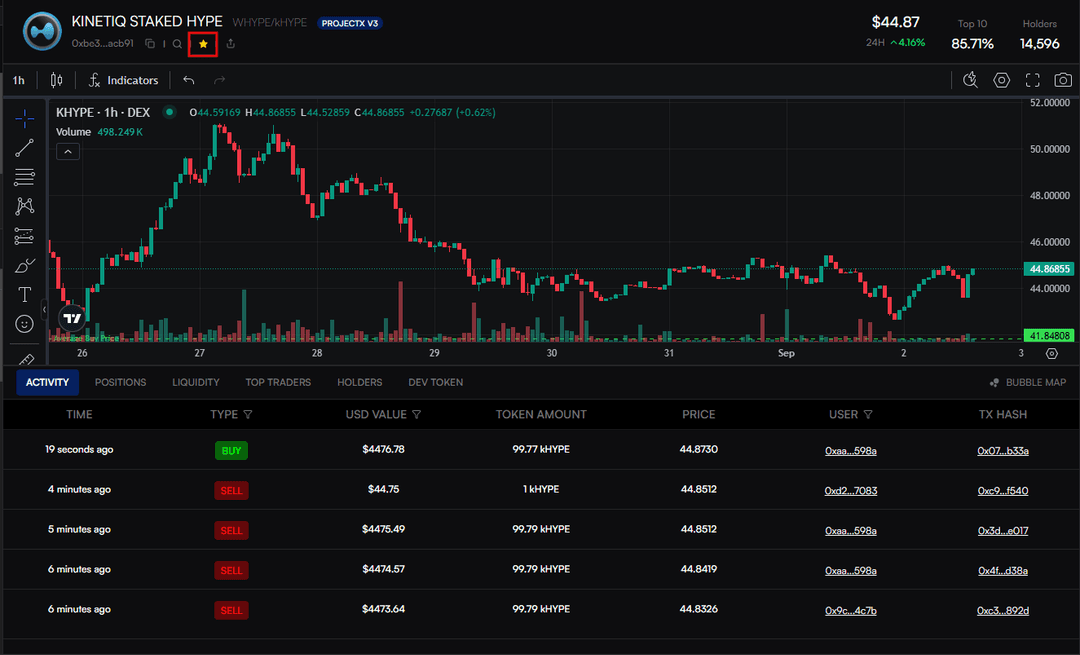Select the Brush drawing tool
The width and height of the screenshot is (1080, 655).
pos(24,265)
